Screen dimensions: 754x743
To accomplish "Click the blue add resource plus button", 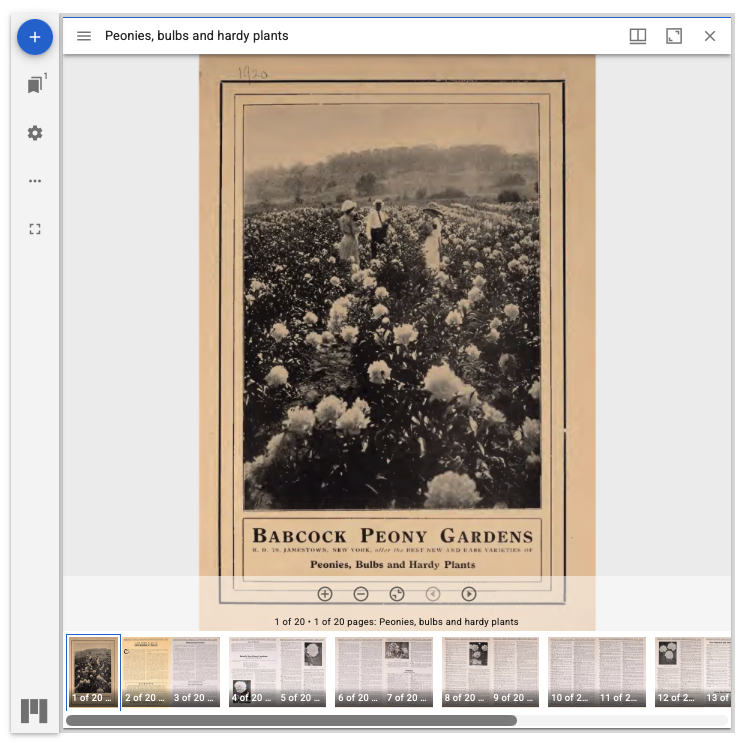I will click(35, 37).
